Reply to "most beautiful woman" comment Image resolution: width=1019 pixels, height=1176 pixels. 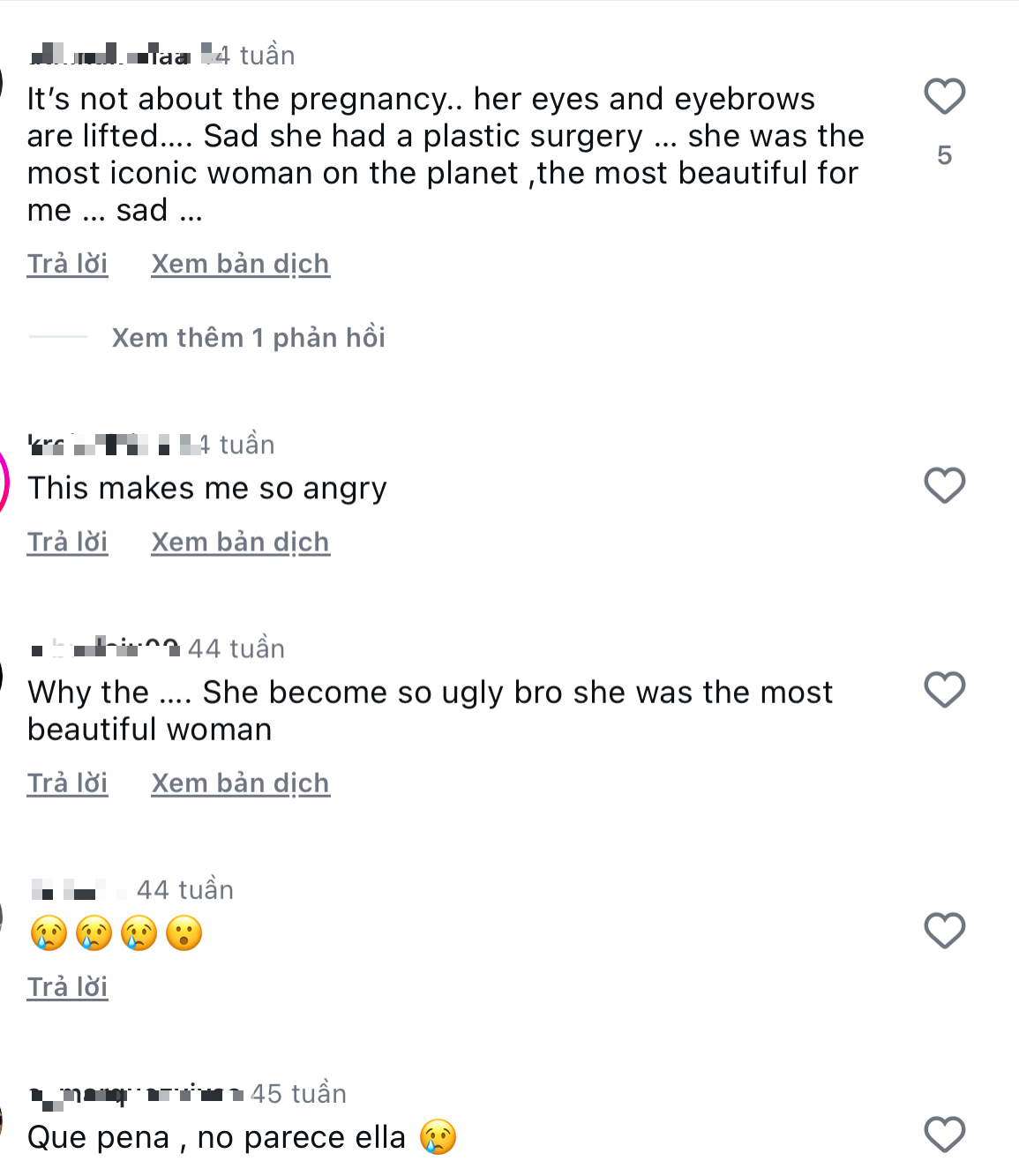point(67,783)
